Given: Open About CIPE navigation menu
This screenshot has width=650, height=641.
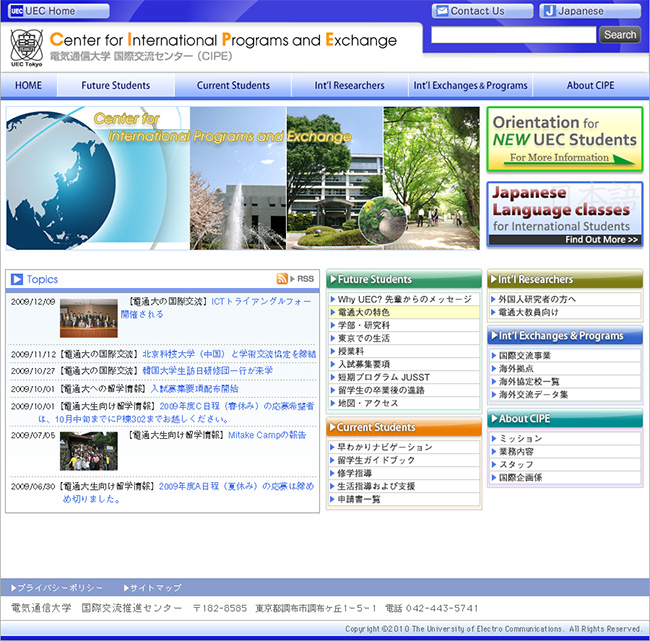Looking at the screenshot, I should tap(591, 85).
